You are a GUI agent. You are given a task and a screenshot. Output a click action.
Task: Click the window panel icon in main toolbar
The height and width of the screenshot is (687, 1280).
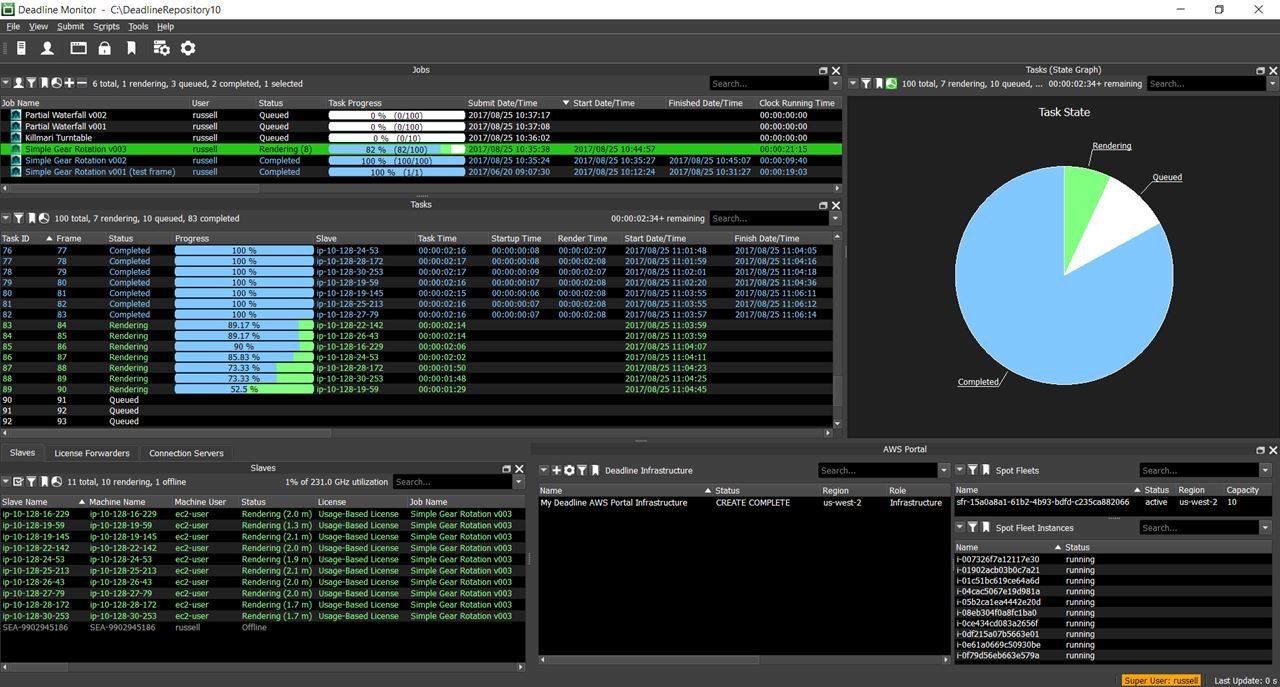pos(78,48)
